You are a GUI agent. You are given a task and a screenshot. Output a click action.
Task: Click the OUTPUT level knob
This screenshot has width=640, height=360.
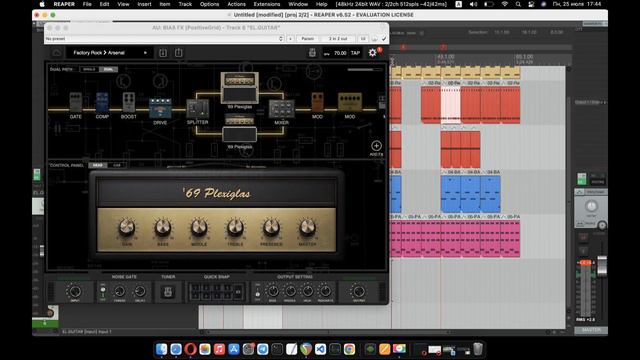[x=359, y=291]
